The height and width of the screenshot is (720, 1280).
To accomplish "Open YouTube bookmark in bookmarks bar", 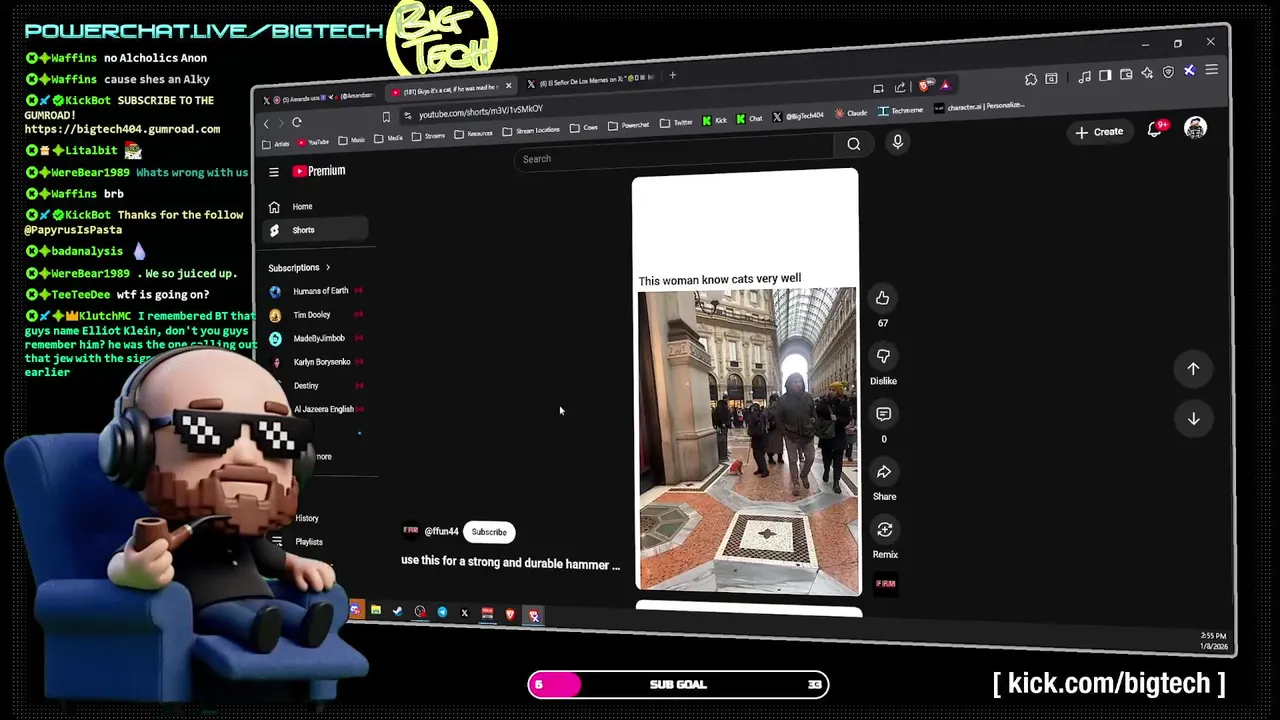I will 312,142.
